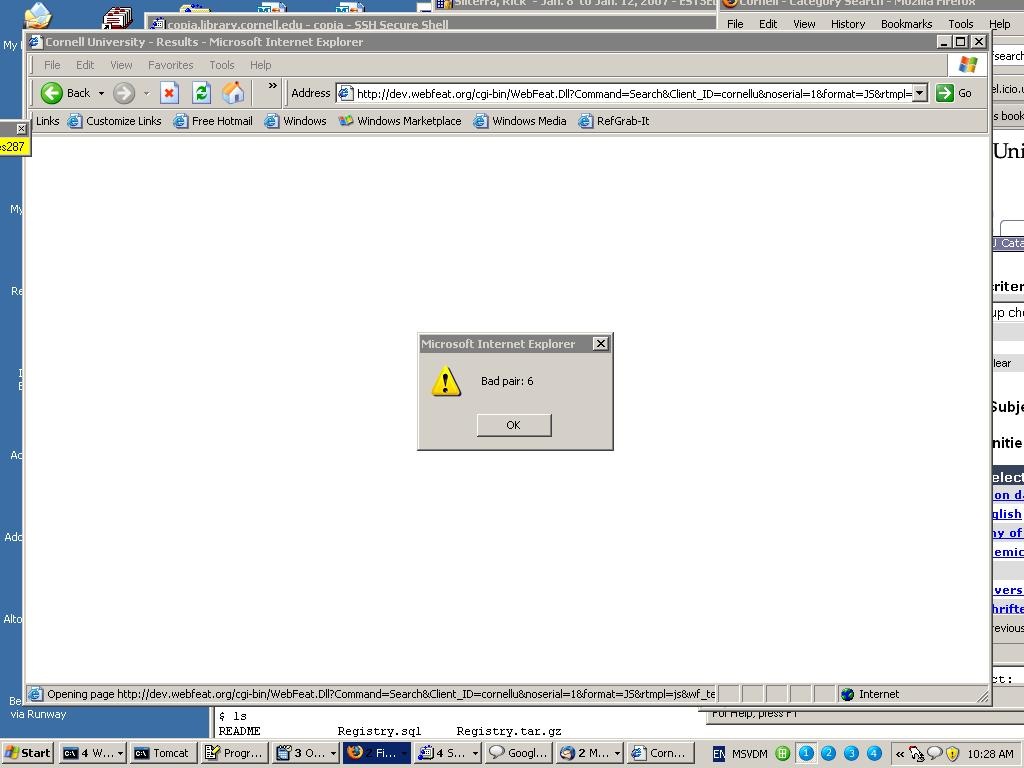
Task: Open the Firefox window's File menu
Action: (x=735, y=24)
